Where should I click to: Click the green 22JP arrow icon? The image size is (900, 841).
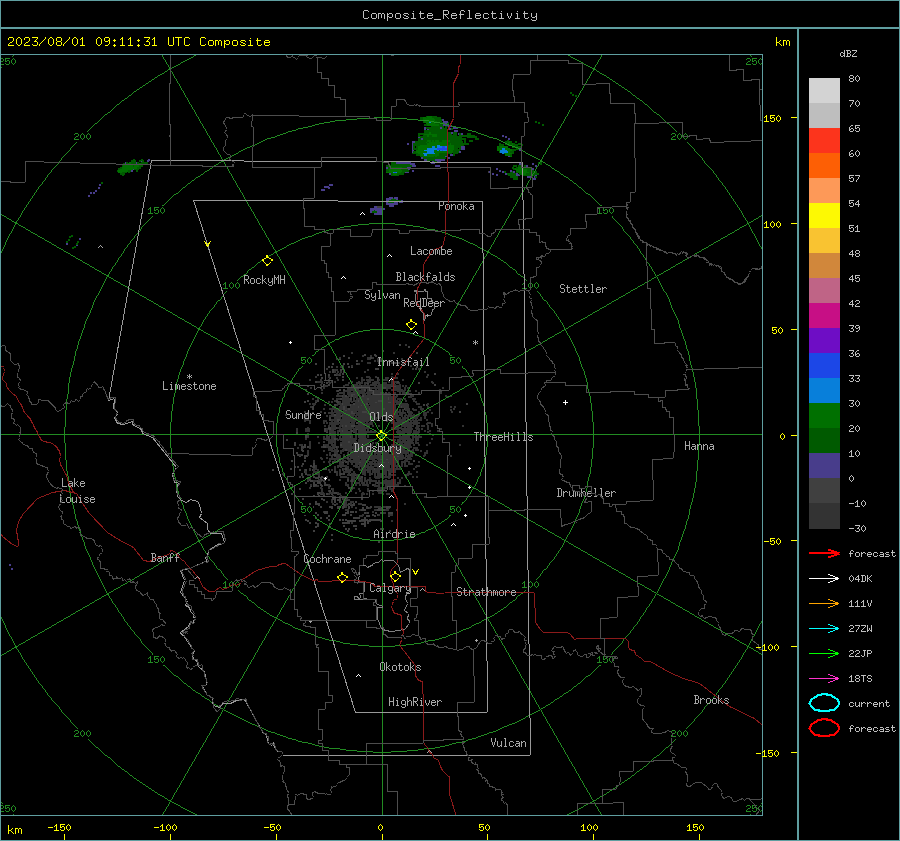824,653
